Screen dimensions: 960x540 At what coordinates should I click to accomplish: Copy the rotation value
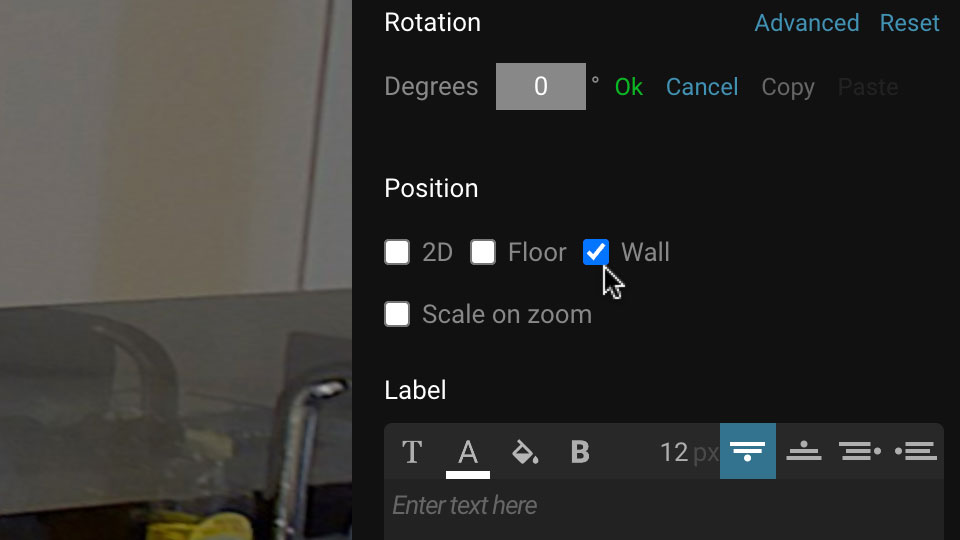click(787, 88)
